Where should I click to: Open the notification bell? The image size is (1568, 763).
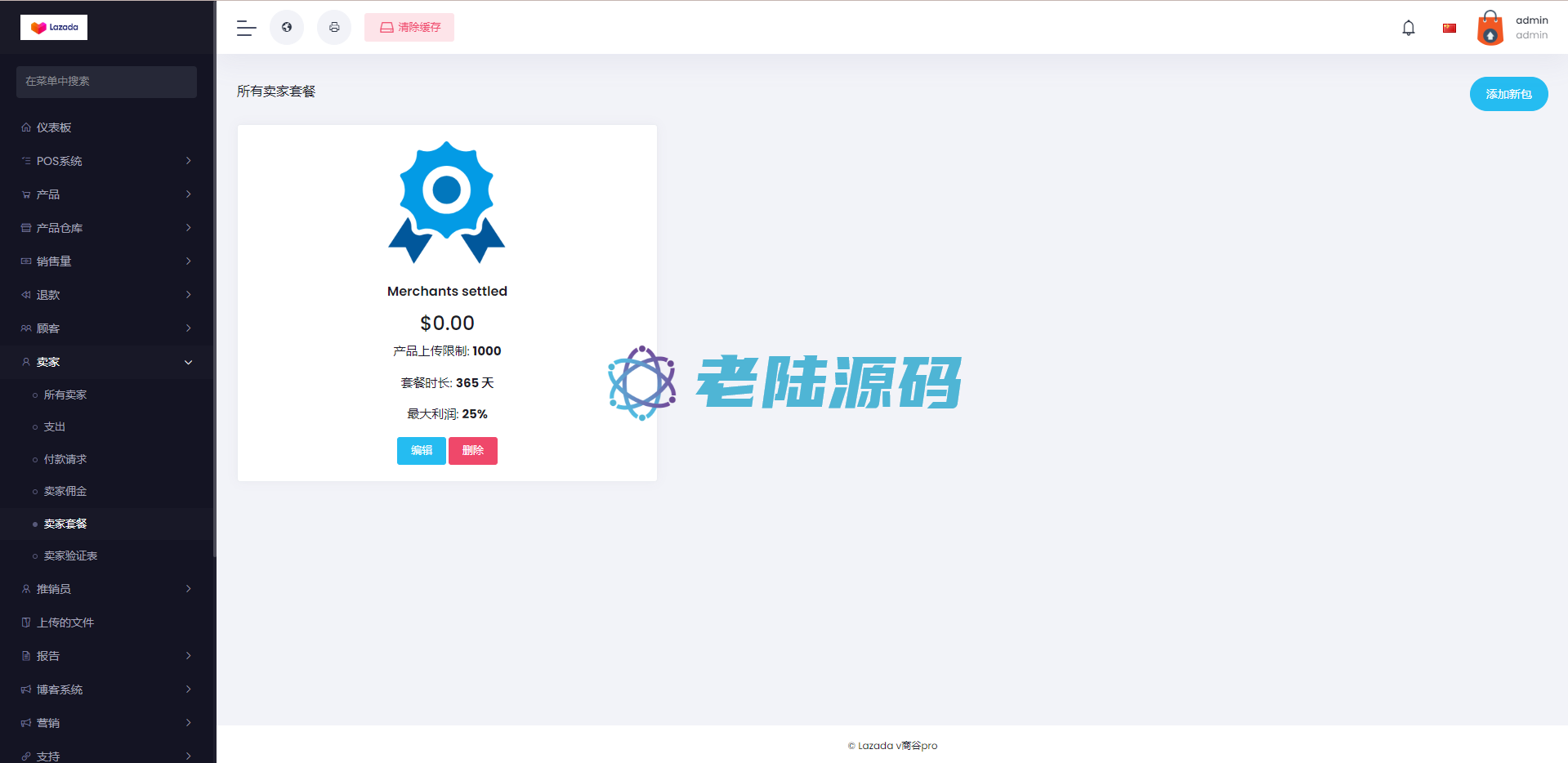coord(1408,28)
